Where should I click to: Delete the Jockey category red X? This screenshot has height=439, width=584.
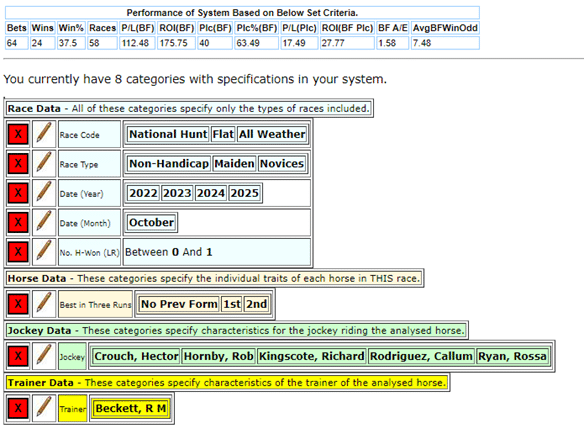tap(18, 356)
